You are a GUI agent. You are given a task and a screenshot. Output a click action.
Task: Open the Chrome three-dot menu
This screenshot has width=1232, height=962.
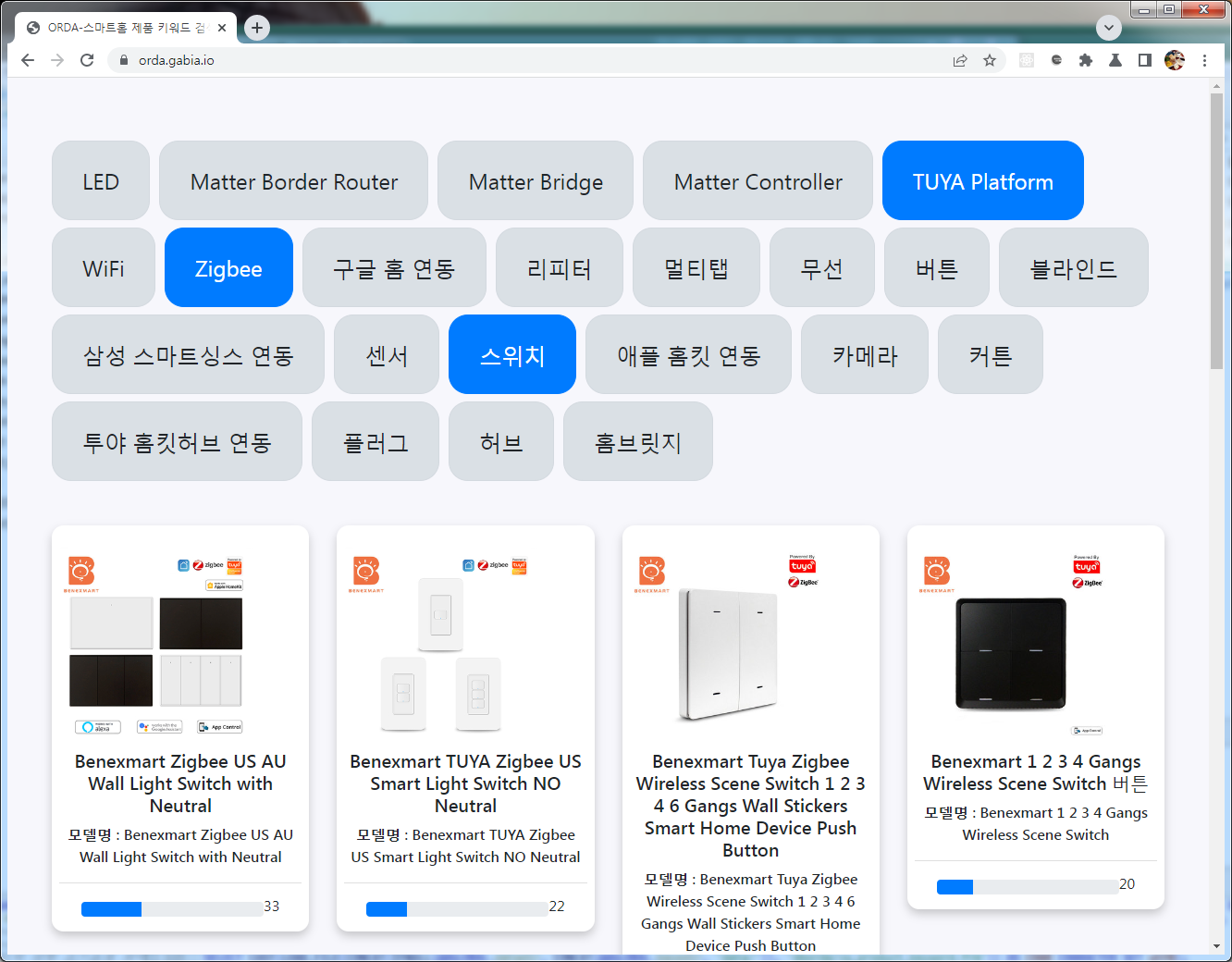(x=1204, y=60)
